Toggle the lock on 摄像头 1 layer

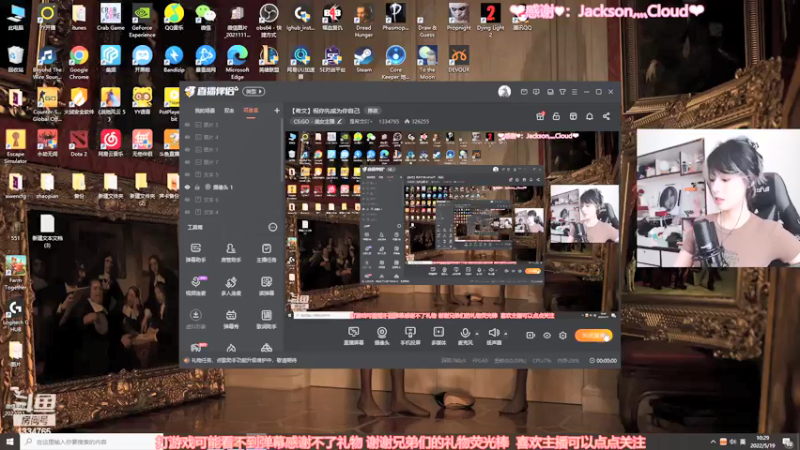tap(197, 187)
